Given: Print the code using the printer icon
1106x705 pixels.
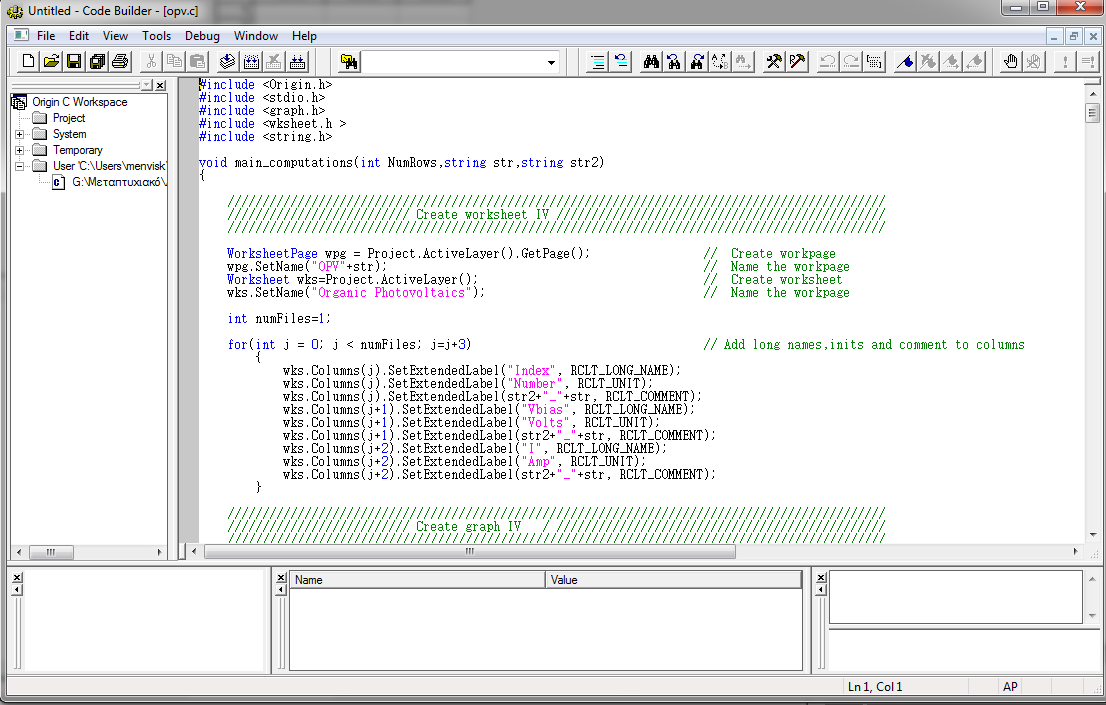Looking at the screenshot, I should pyautogui.click(x=121, y=61).
